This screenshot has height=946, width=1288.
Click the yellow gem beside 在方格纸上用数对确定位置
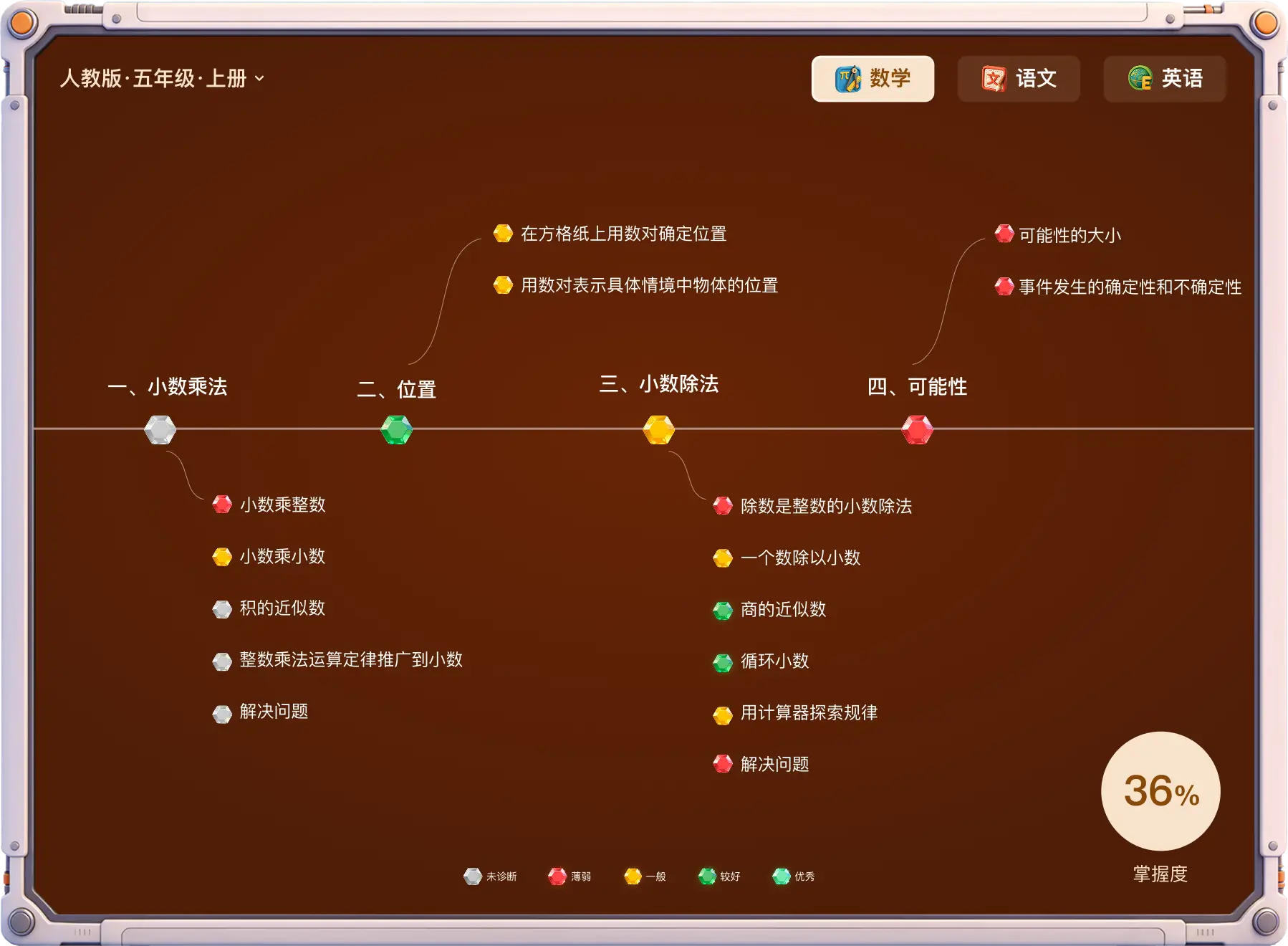click(x=503, y=234)
